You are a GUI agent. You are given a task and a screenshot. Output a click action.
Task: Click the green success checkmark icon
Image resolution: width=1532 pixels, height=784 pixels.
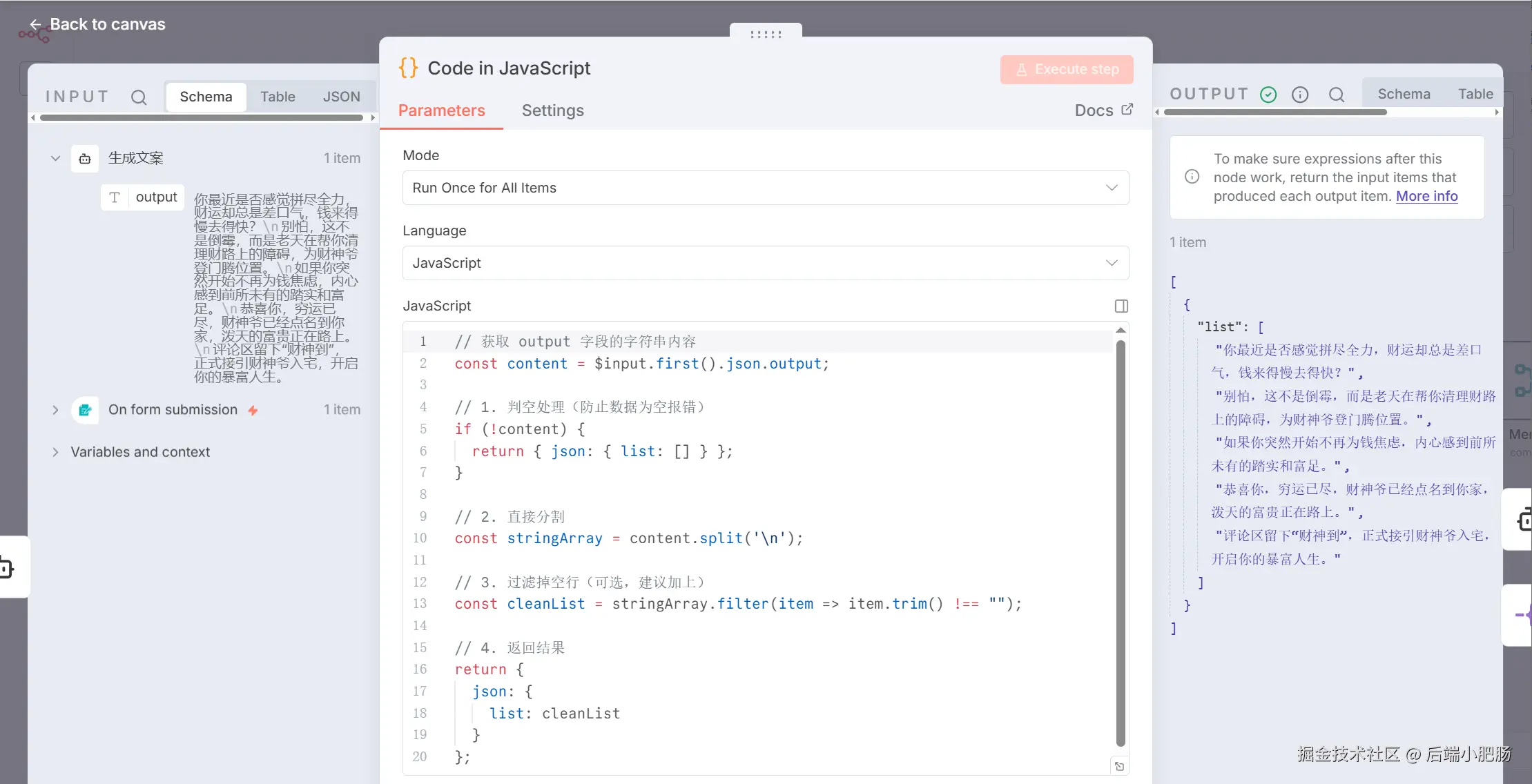[1268, 95]
